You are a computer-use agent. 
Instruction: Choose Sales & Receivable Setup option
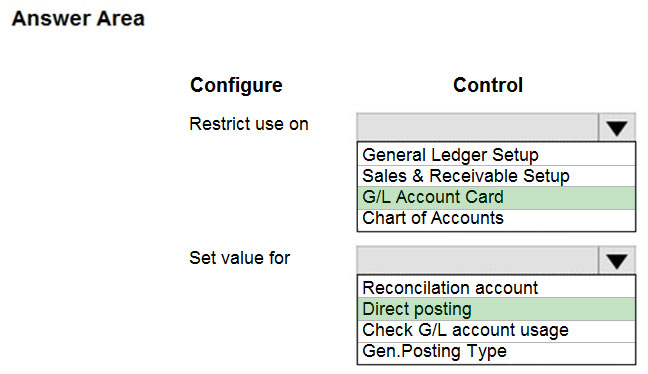(x=496, y=176)
